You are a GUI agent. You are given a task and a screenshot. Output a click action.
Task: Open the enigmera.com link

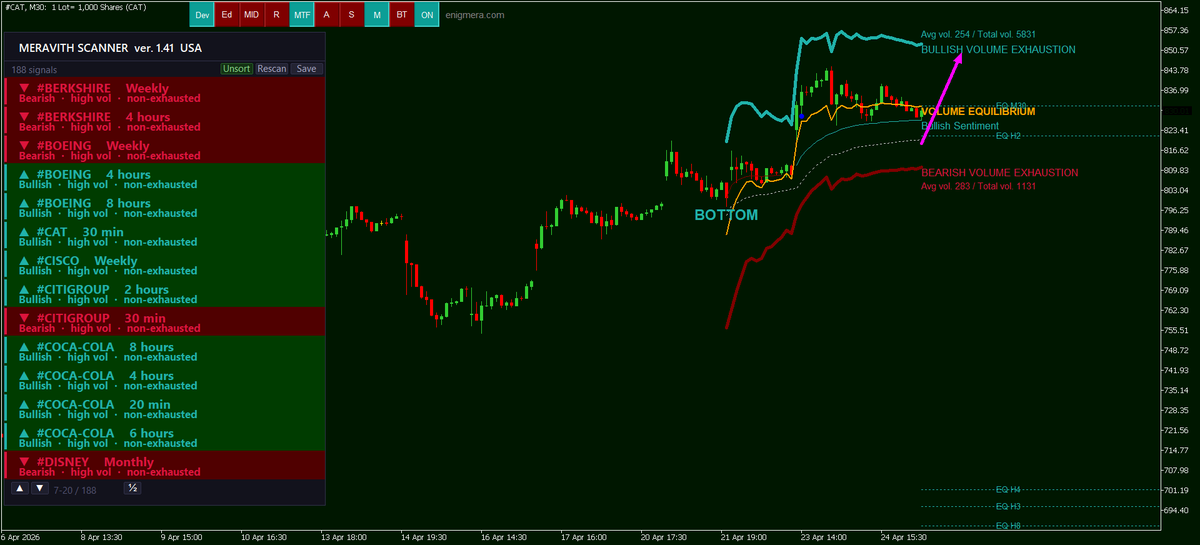tap(475, 16)
